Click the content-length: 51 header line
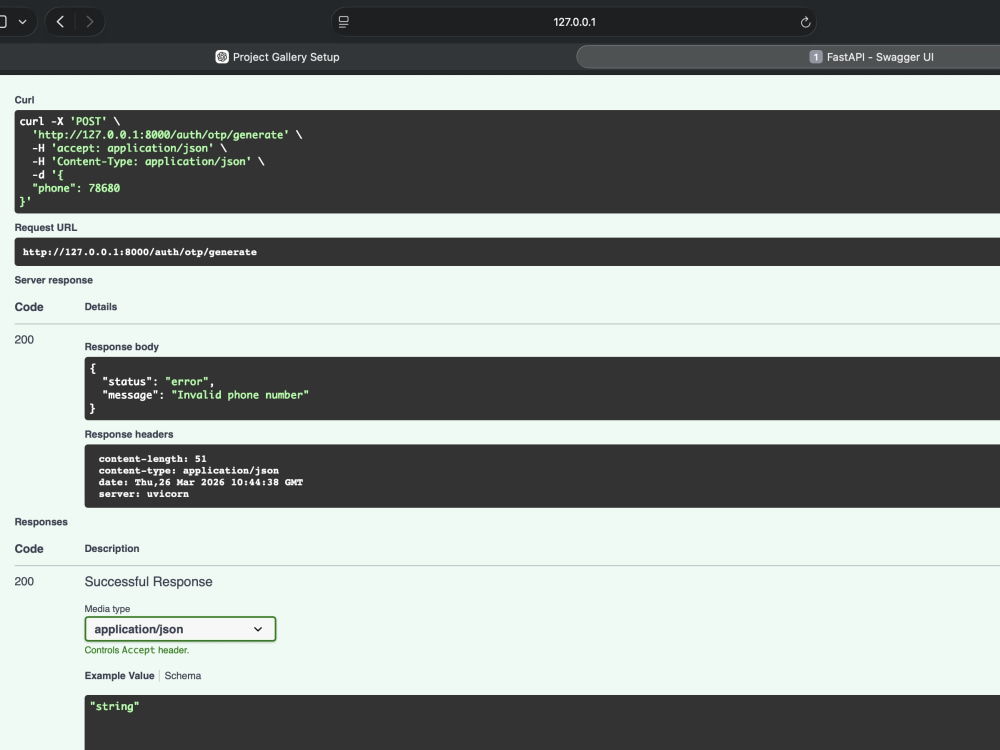Viewport: 1000px width, 750px height. pyautogui.click(x=152, y=459)
